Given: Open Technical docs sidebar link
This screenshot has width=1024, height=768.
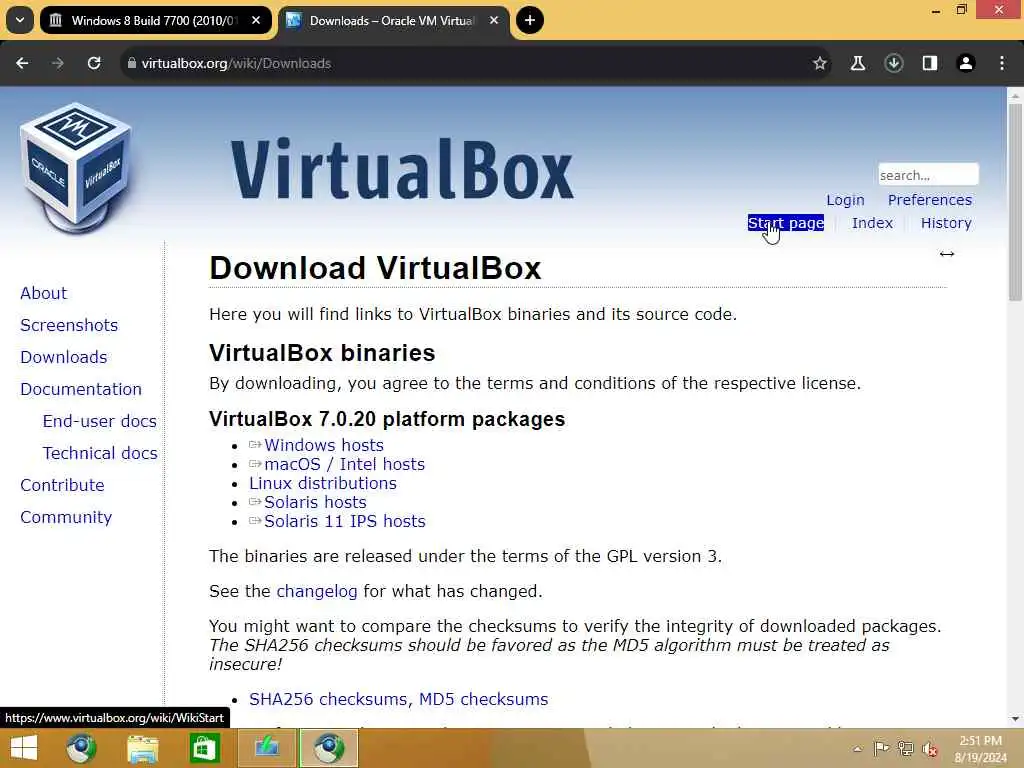Looking at the screenshot, I should point(100,453).
